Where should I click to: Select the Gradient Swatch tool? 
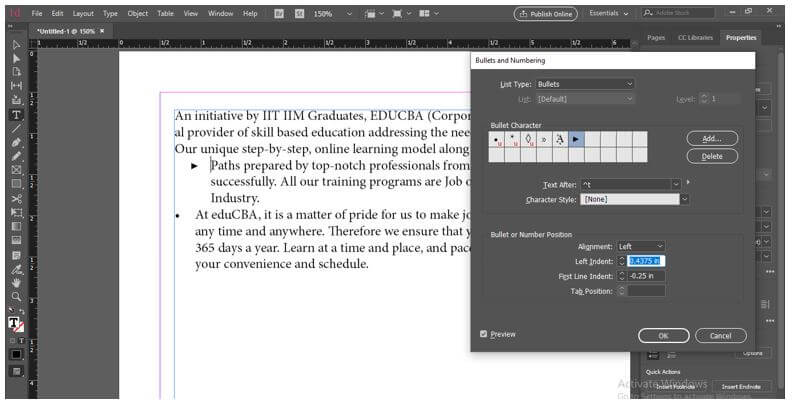tap(16, 226)
